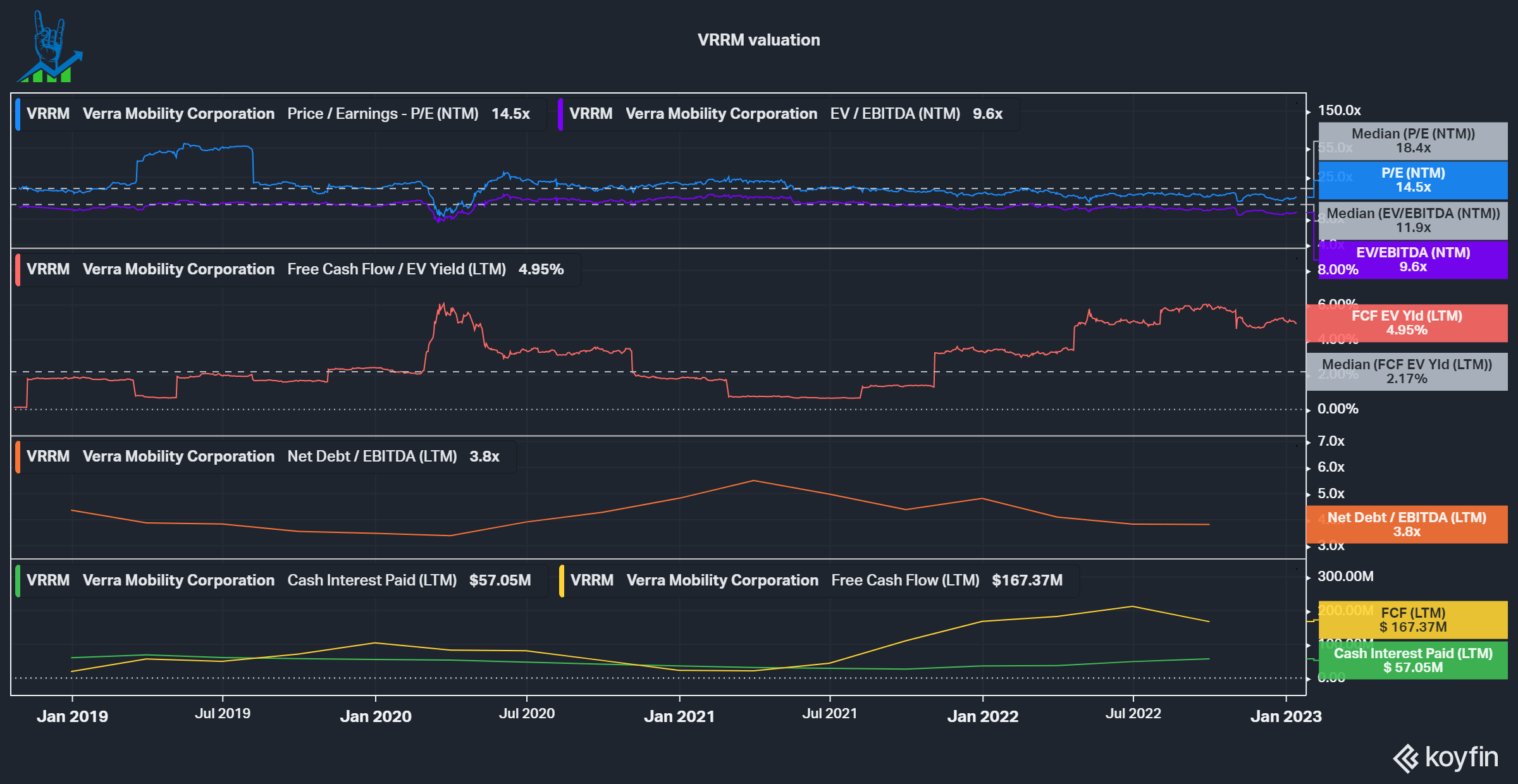
Task: Click the red FCF EV Yld 4.95% tag
Action: click(1406, 323)
